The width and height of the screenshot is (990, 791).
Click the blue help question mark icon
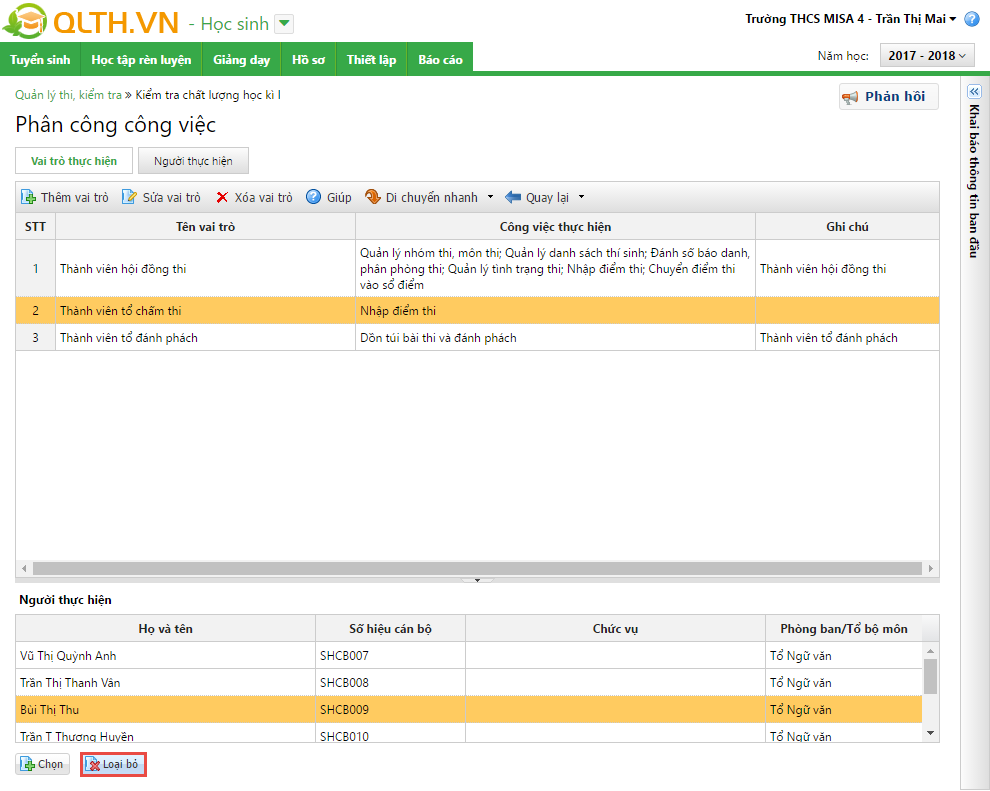click(x=971, y=19)
